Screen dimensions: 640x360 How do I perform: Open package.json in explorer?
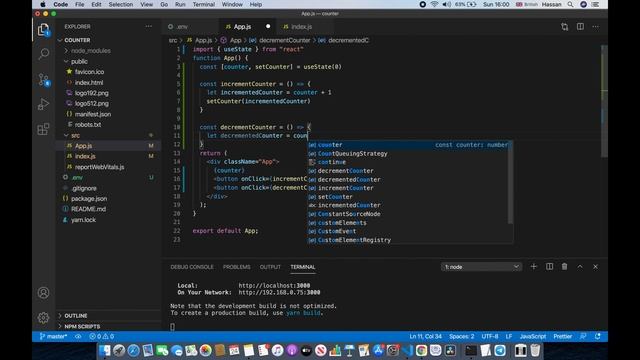point(89,199)
